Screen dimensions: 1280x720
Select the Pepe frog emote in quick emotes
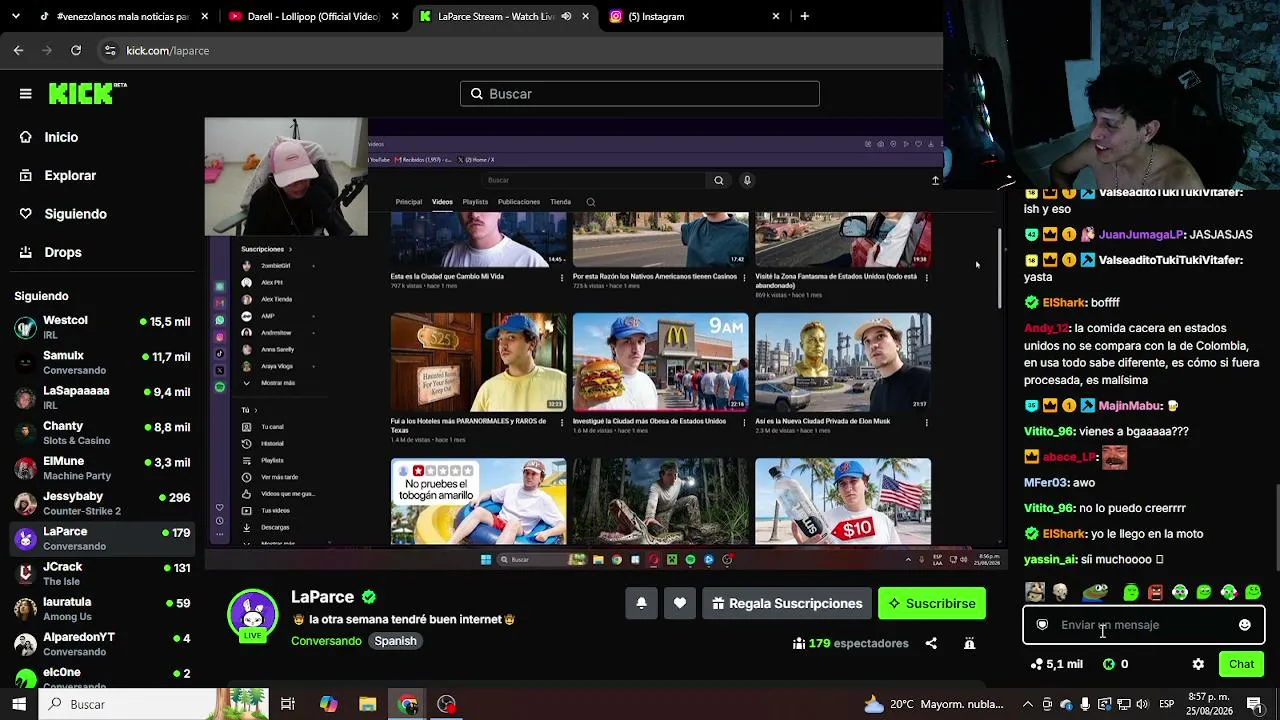tap(1096, 592)
